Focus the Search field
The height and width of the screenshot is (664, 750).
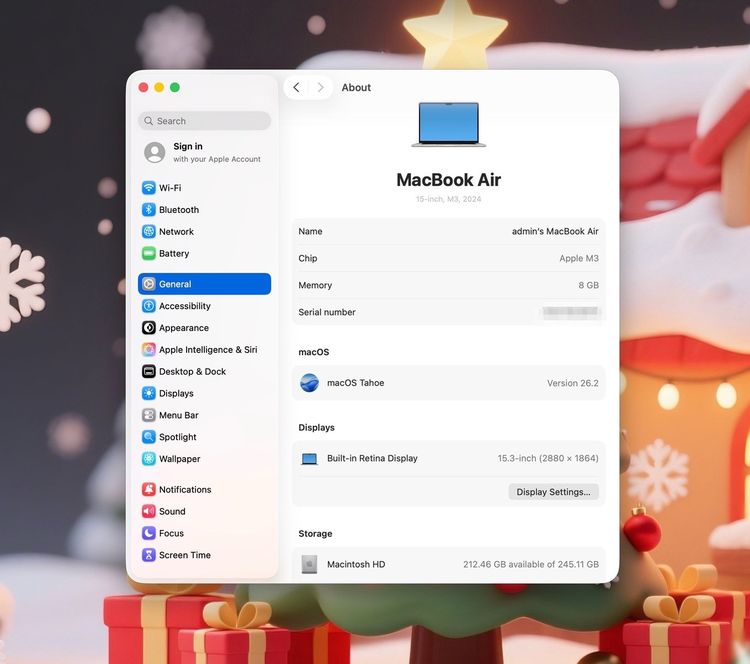(x=205, y=121)
